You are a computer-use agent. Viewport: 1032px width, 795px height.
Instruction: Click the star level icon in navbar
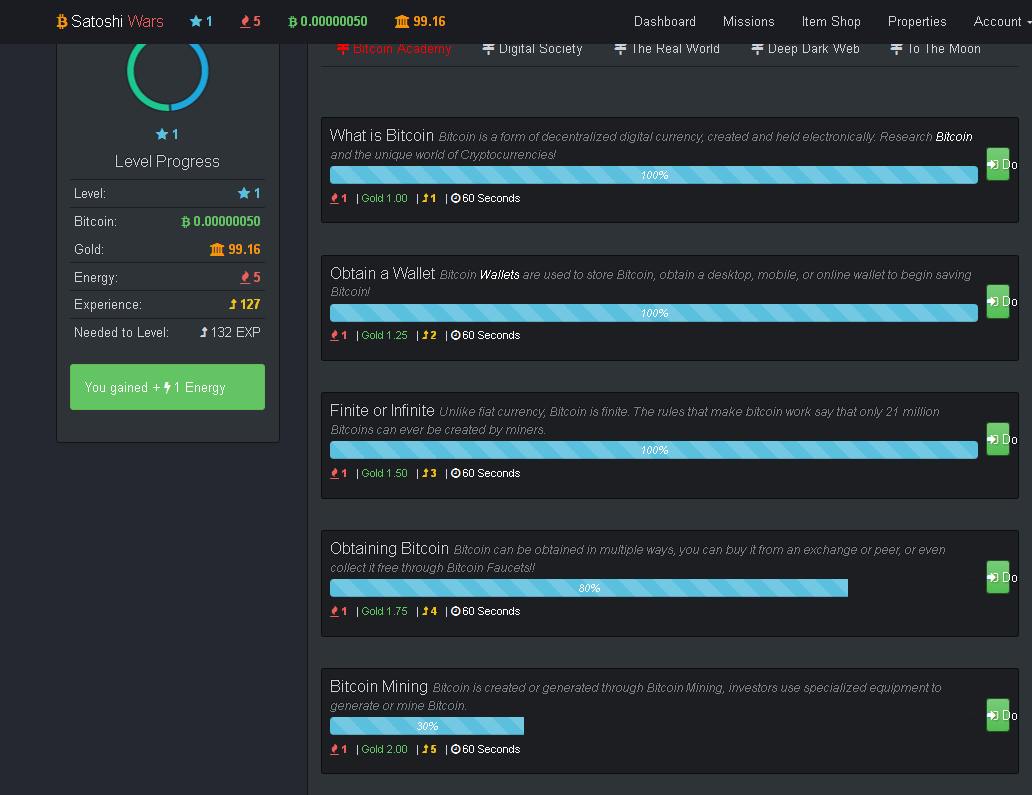[196, 21]
